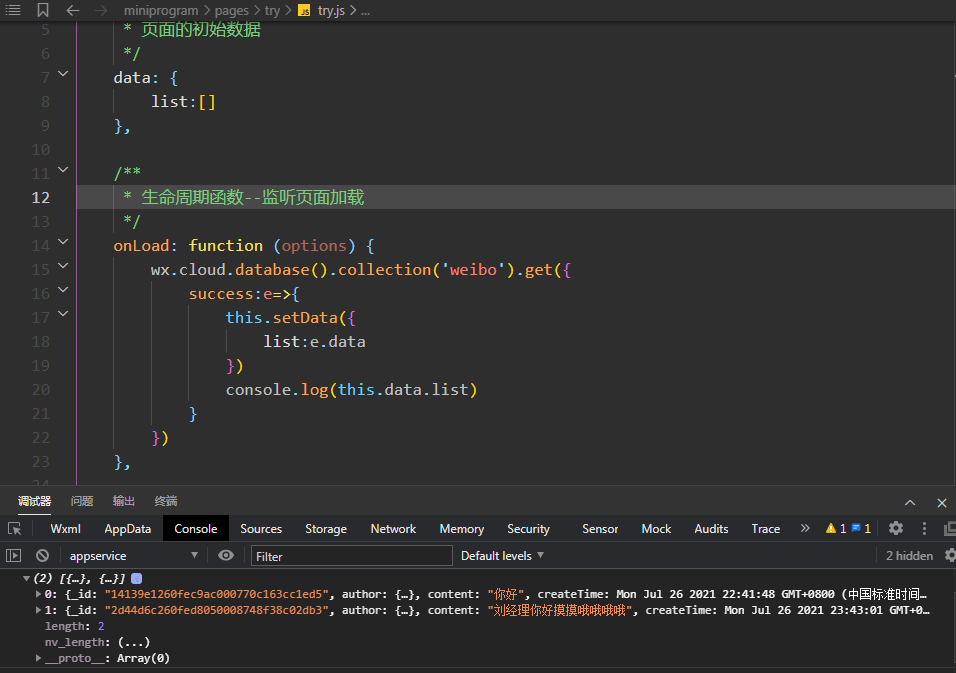Fold the setData call at line 17

[63, 314]
